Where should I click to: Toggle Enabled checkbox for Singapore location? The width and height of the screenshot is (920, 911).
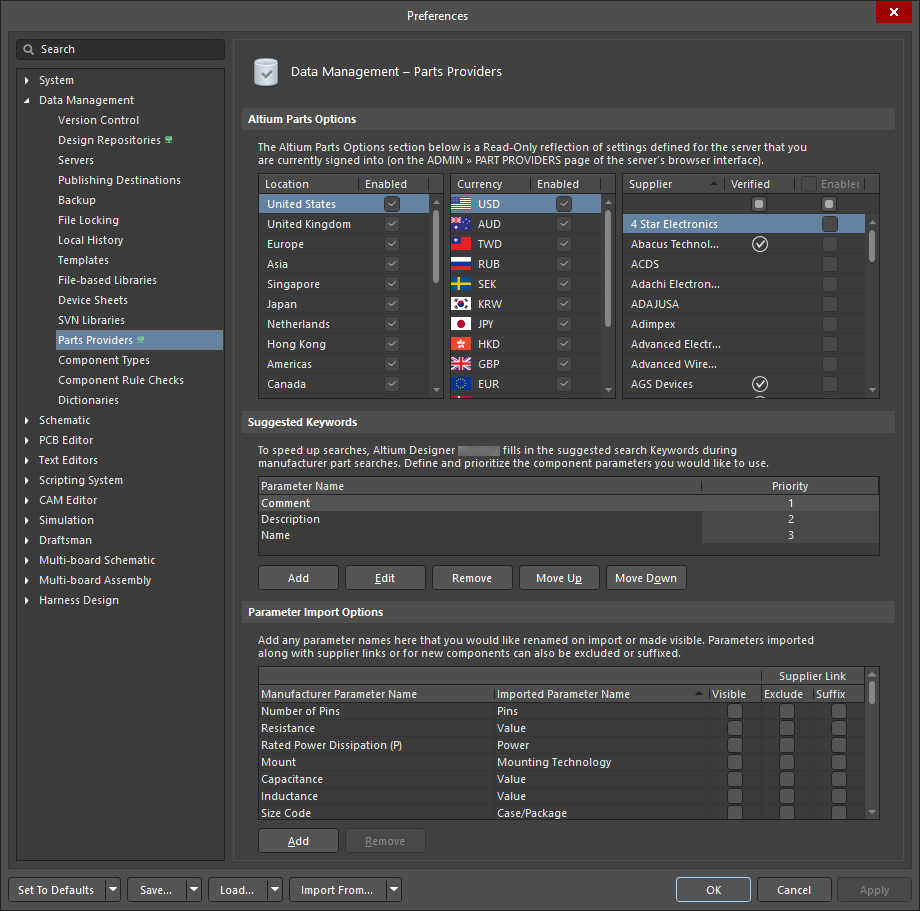392,284
